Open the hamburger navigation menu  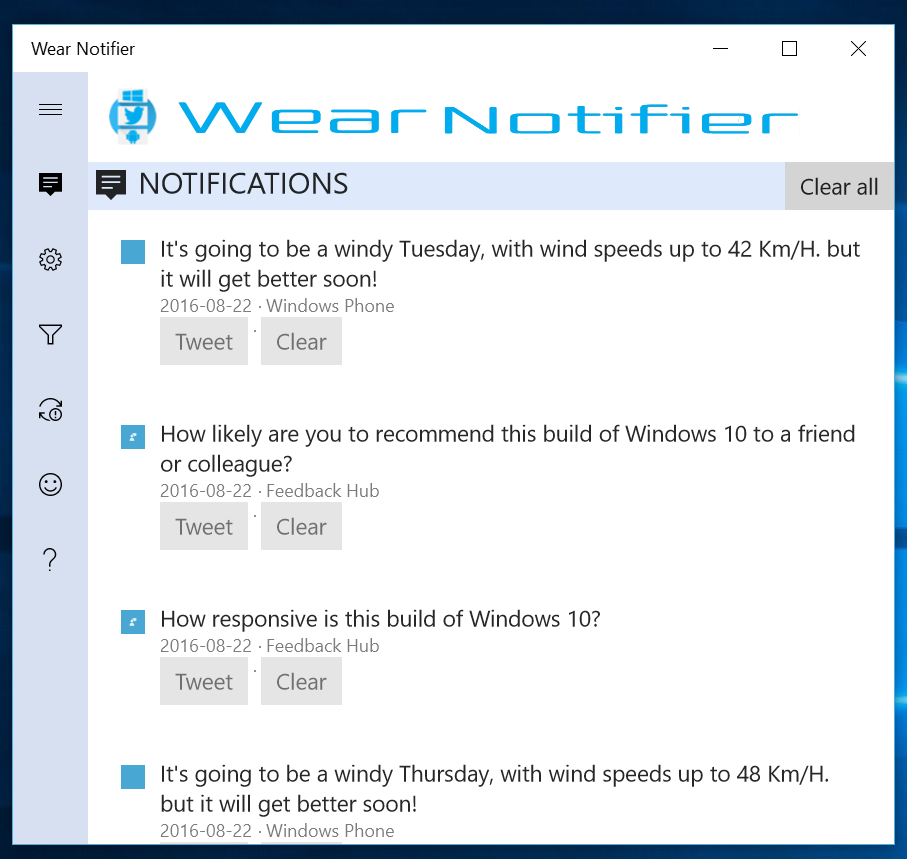(50, 109)
